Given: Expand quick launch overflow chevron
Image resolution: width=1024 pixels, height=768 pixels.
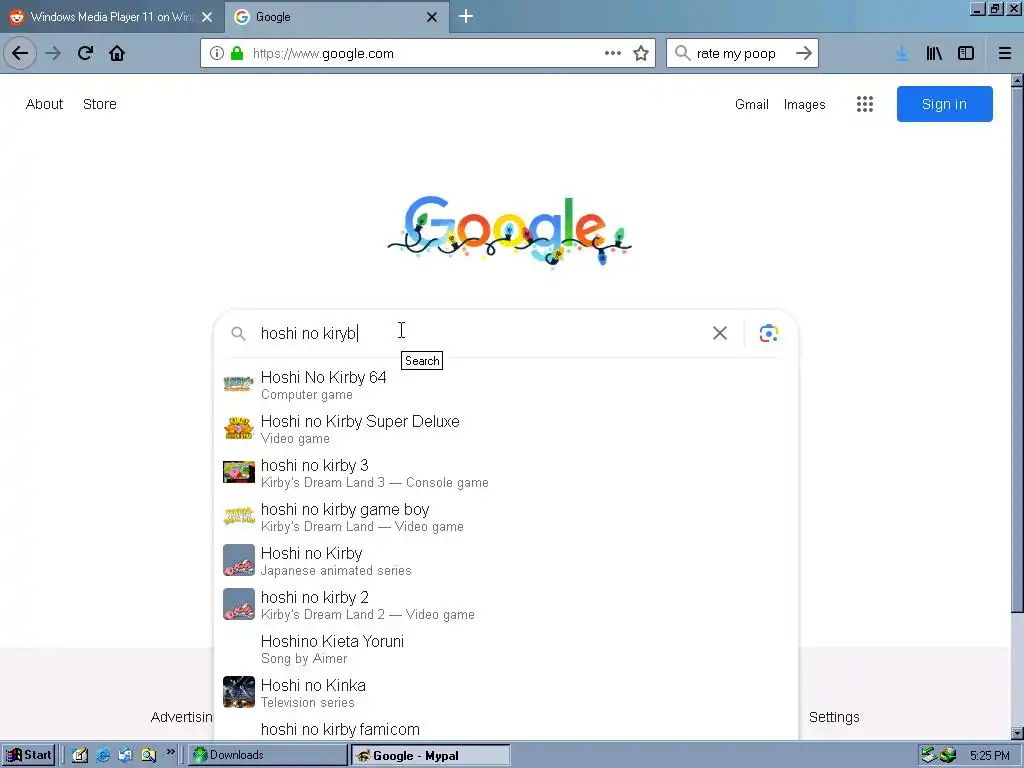Looking at the screenshot, I should coord(170,752).
